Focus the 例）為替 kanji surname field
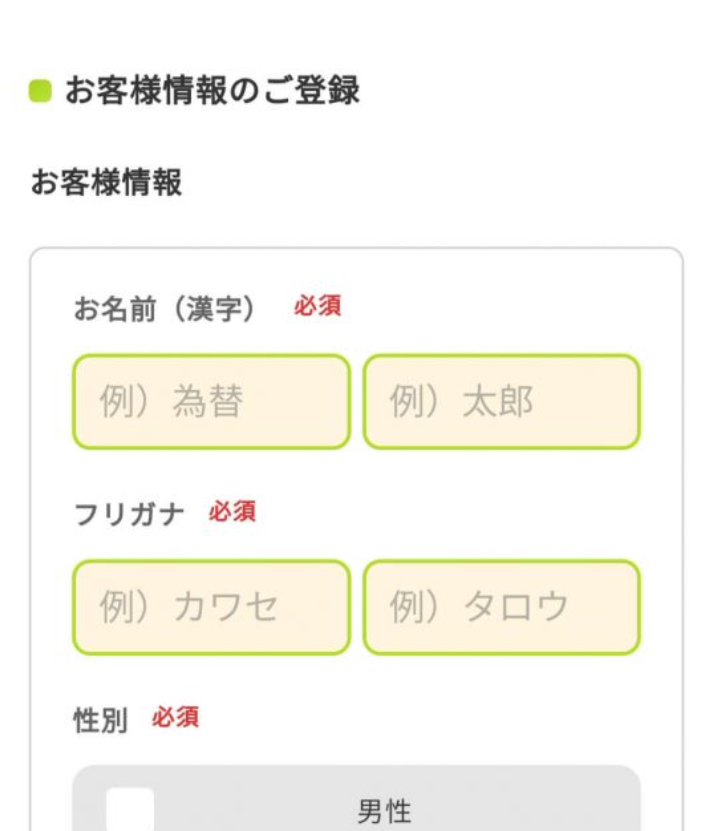Image resolution: width=711 pixels, height=831 pixels. click(211, 401)
